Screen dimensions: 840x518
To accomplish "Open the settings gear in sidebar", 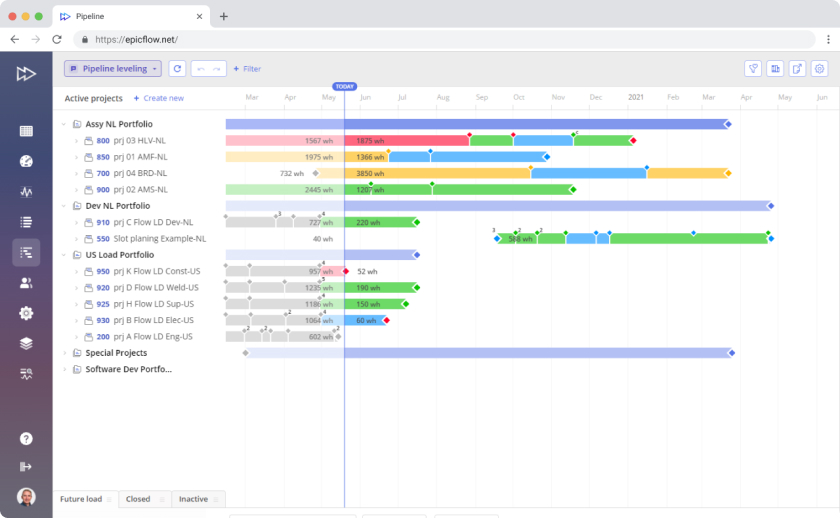I will [26, 313].
